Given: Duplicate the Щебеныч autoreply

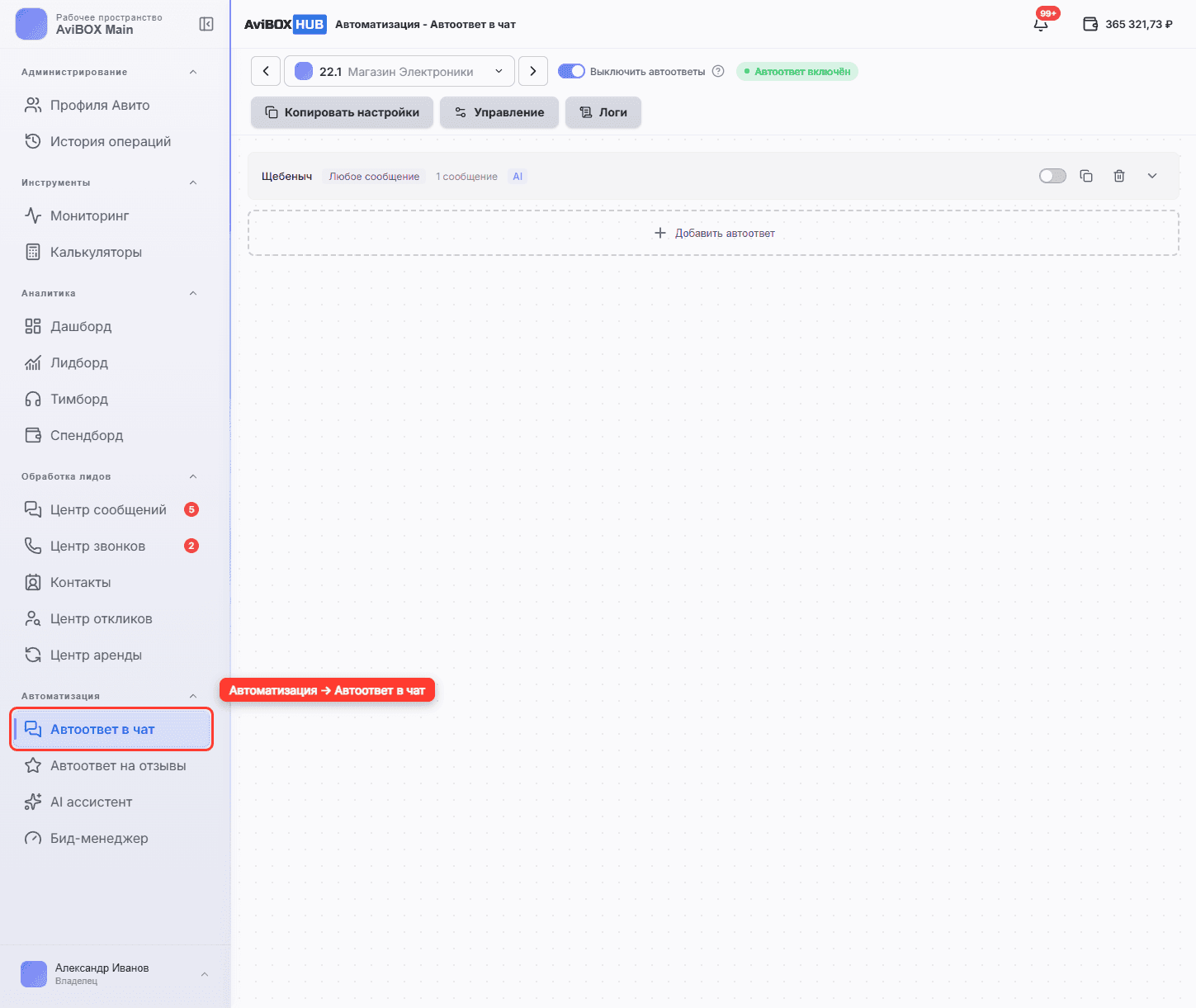Looking at the screenshot, I should (1086, 176).
